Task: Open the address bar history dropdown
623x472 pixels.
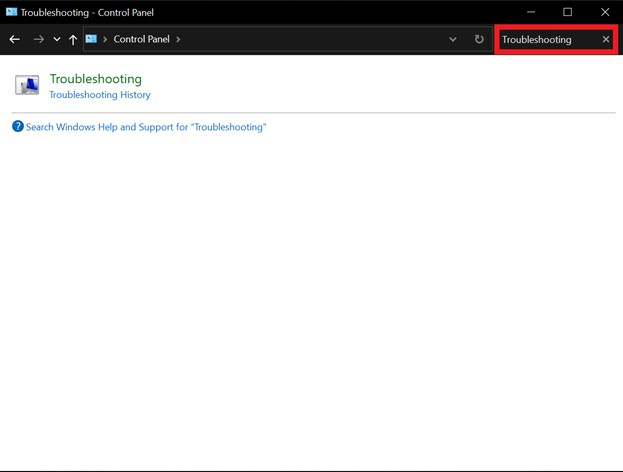Action: pos(453,39)
